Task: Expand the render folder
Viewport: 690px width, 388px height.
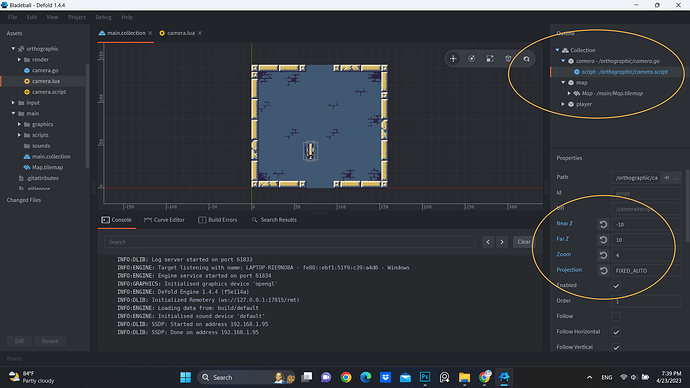Action: coord(19,59)
